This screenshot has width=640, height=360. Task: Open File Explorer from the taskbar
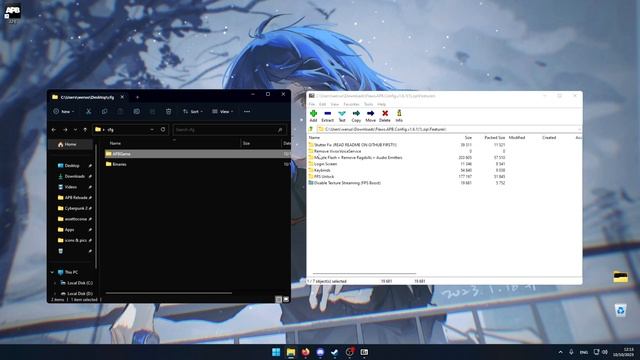291,352
